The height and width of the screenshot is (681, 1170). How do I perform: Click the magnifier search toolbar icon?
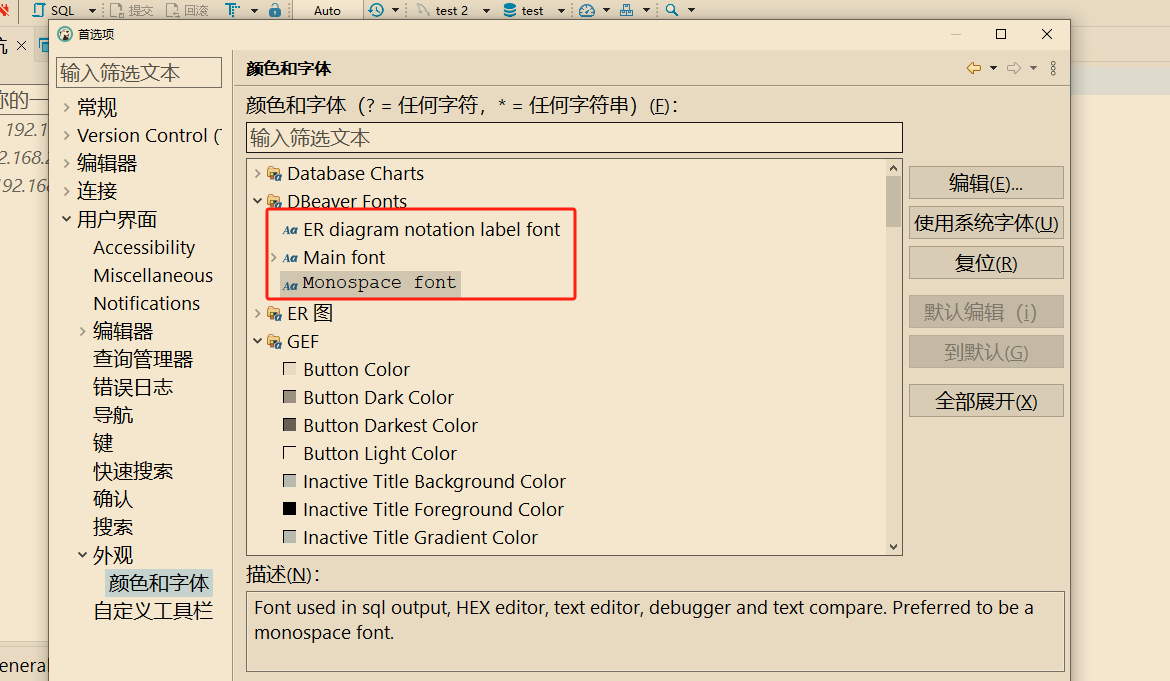click(x=672, y=10)
